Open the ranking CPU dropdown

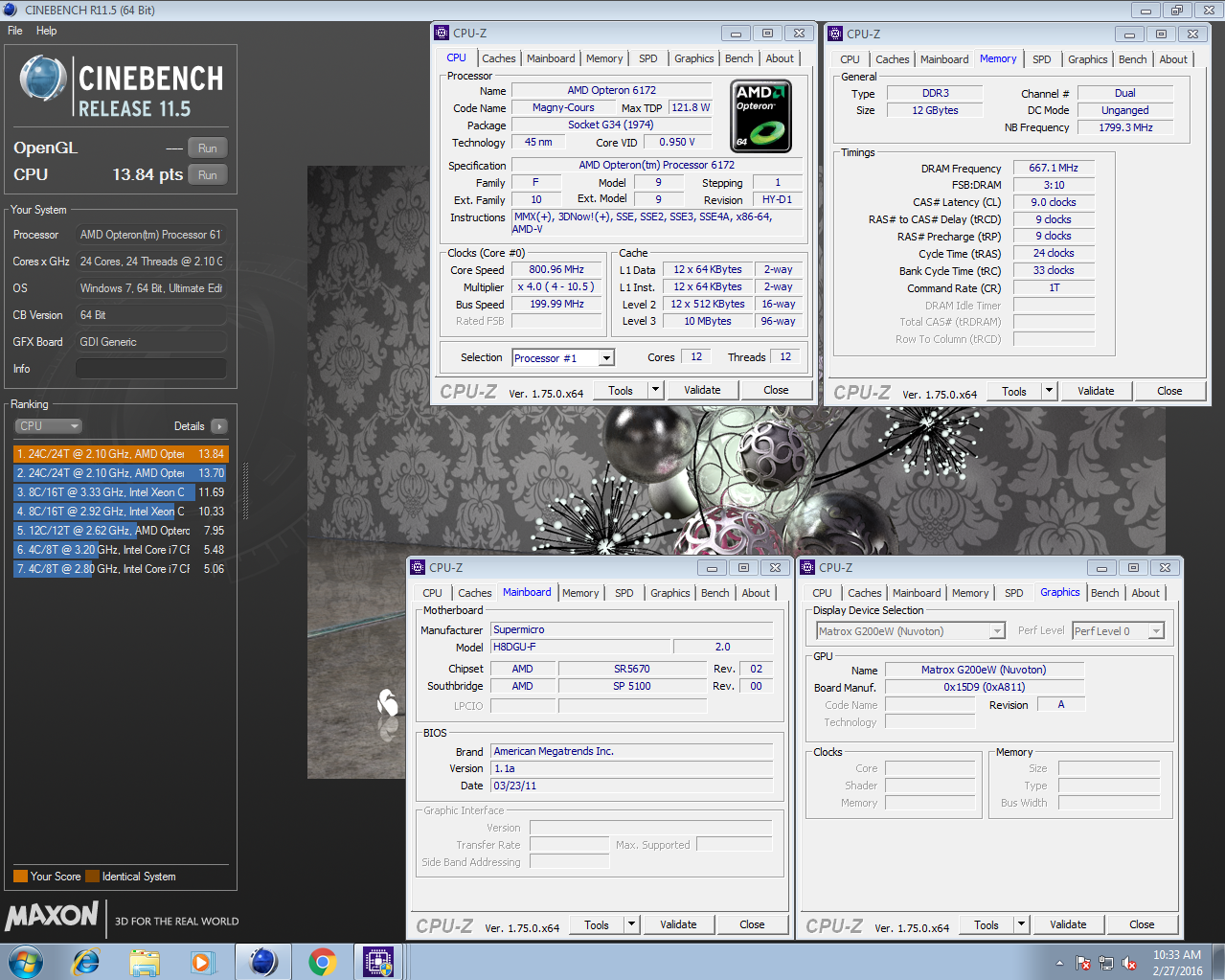coord(48,426)
